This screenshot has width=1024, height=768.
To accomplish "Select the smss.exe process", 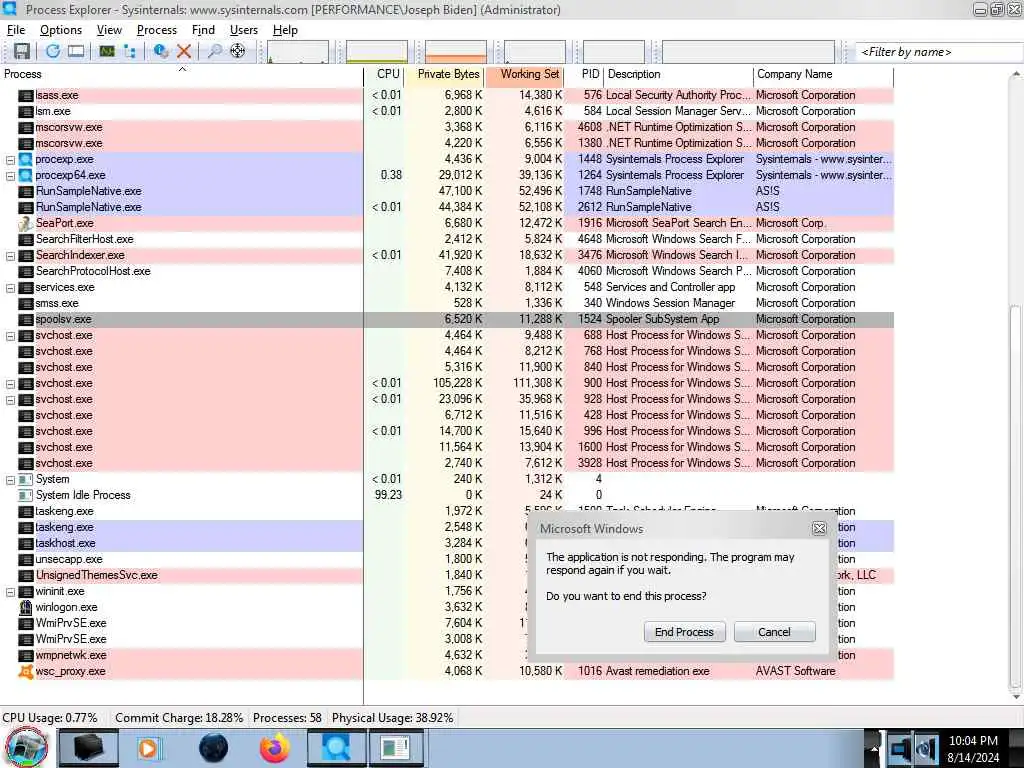I will (x=447, y=303).
